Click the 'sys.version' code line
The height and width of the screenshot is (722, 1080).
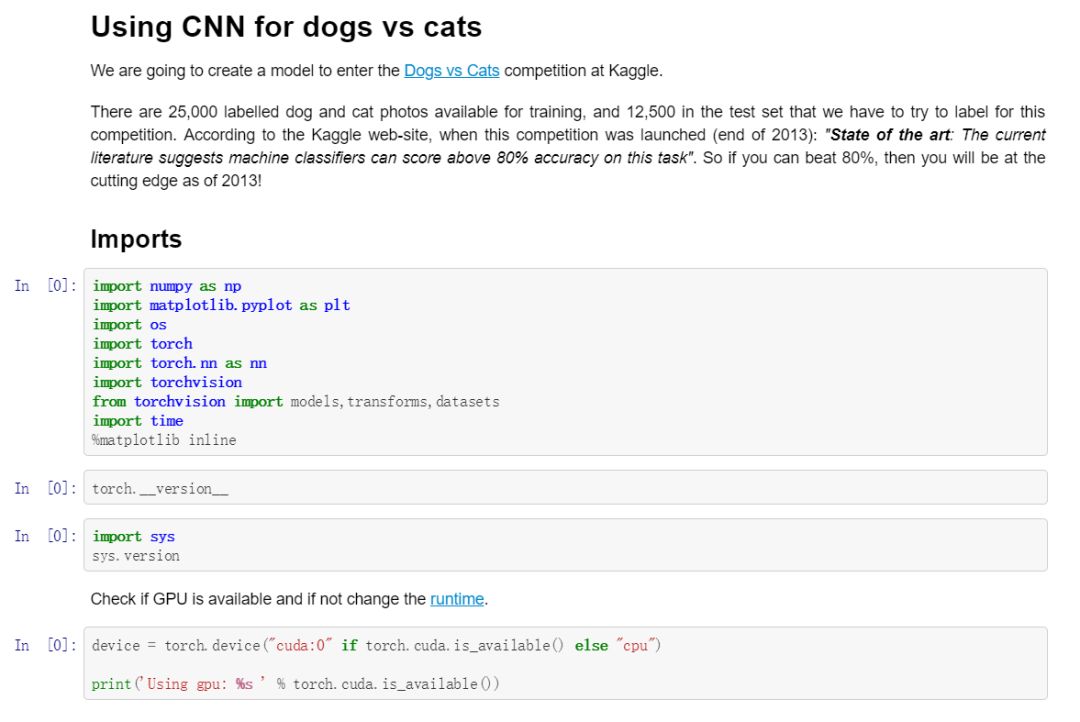click(136, 555)
